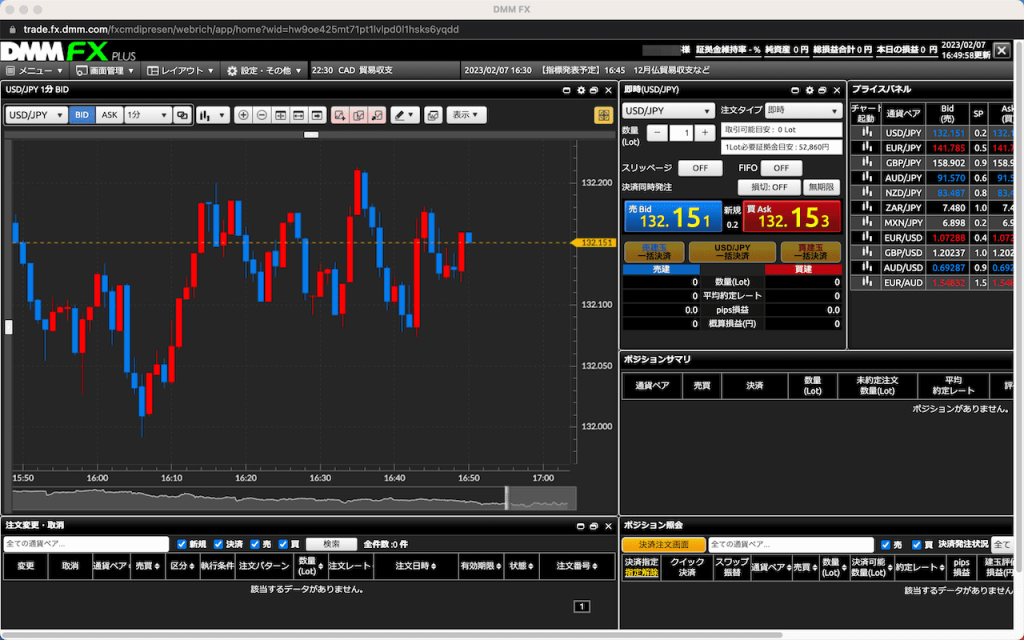Viewport: 1024px width, 640px height.
Task: Open the order panel USD/JPY pair dropdown
Action: click(668, 110)
